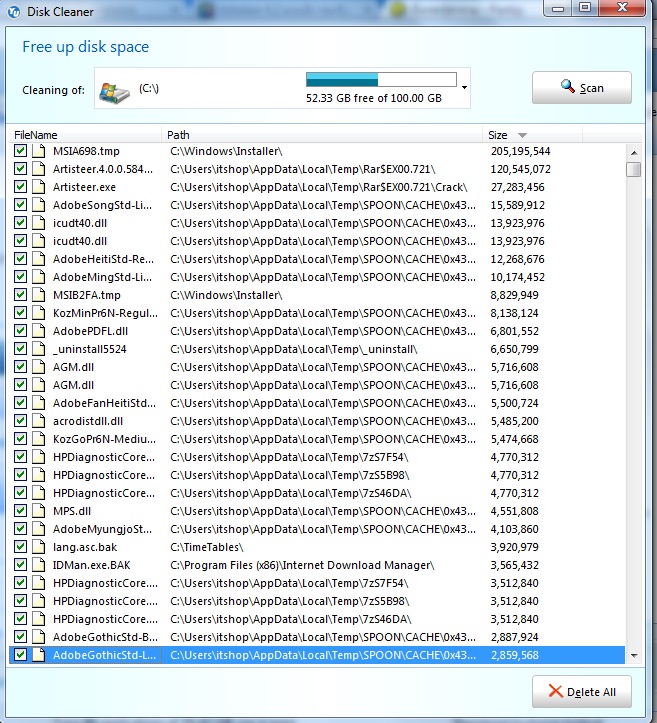Uncheck the AdobeMingStd-Li... checkbox
Image resolution: width=657 pixels, height=723 pixels.
[20, 277]
